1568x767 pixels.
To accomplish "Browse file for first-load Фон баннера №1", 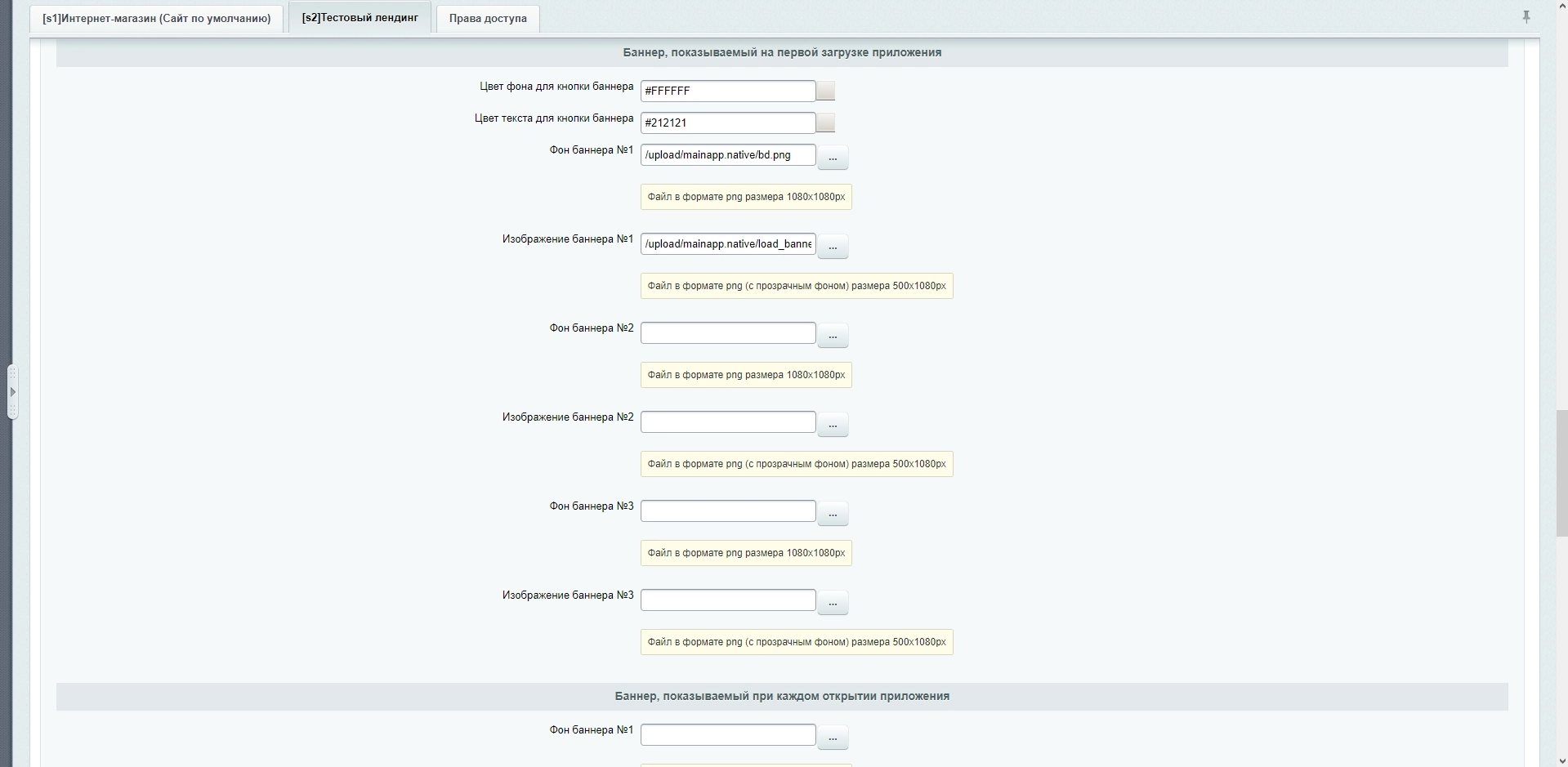I will [833, 157].
